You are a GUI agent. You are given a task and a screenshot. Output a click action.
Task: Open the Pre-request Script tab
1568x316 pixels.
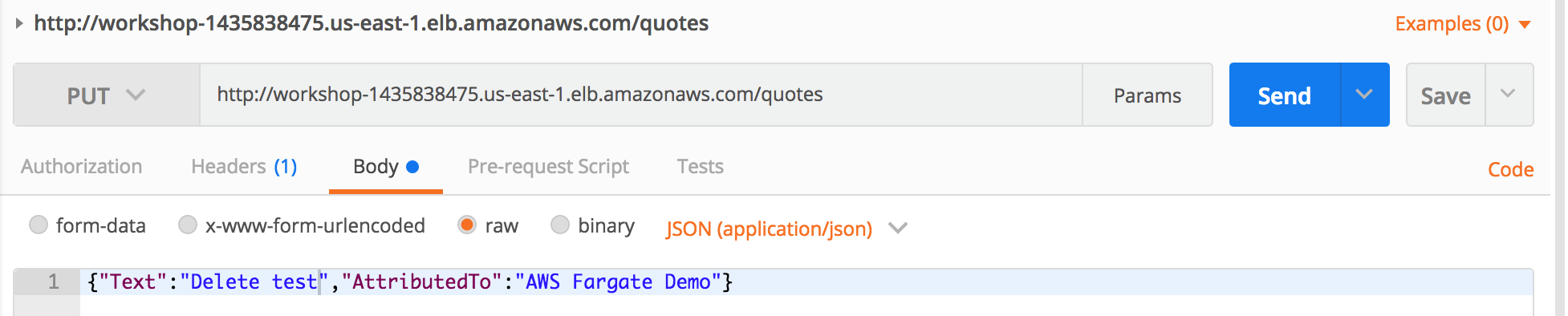click(x=548, y=166)
